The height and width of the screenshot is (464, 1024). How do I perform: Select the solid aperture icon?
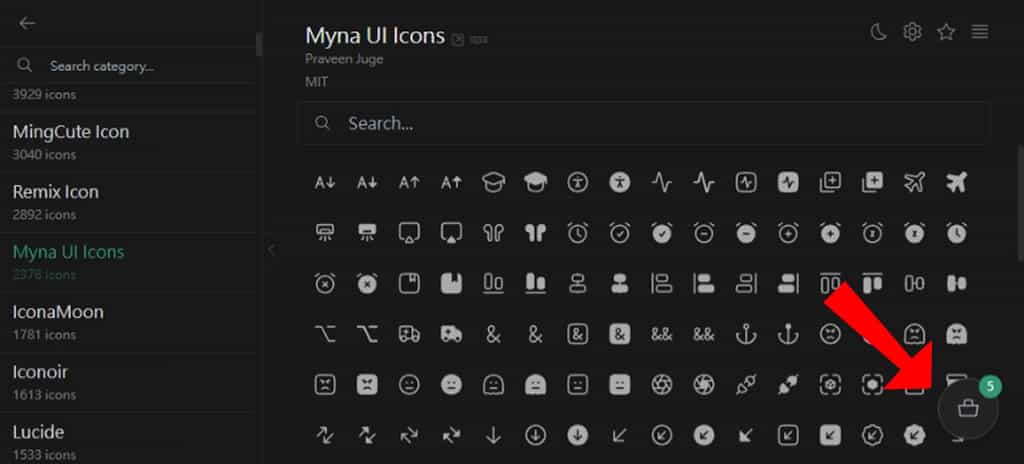(704, 384)
